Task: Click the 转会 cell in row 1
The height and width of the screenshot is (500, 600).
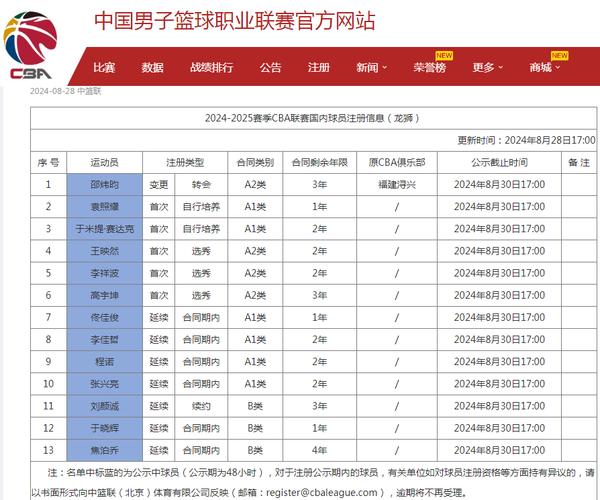Action: [201, 185]
